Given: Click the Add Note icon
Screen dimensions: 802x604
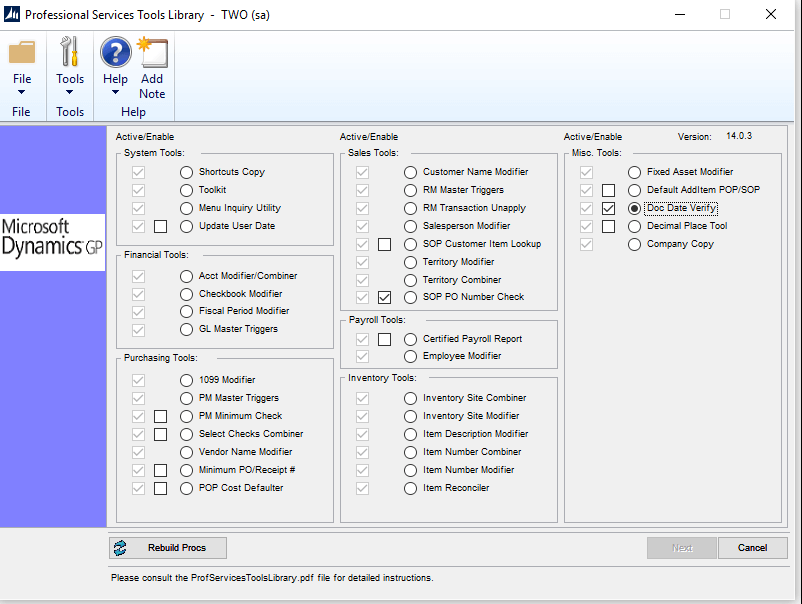Looking at the screenshot, I should 152,52.
